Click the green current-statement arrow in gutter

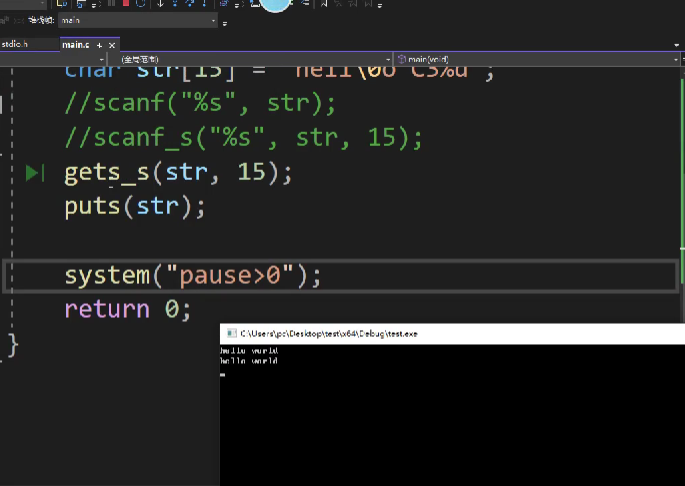[34, 173]
